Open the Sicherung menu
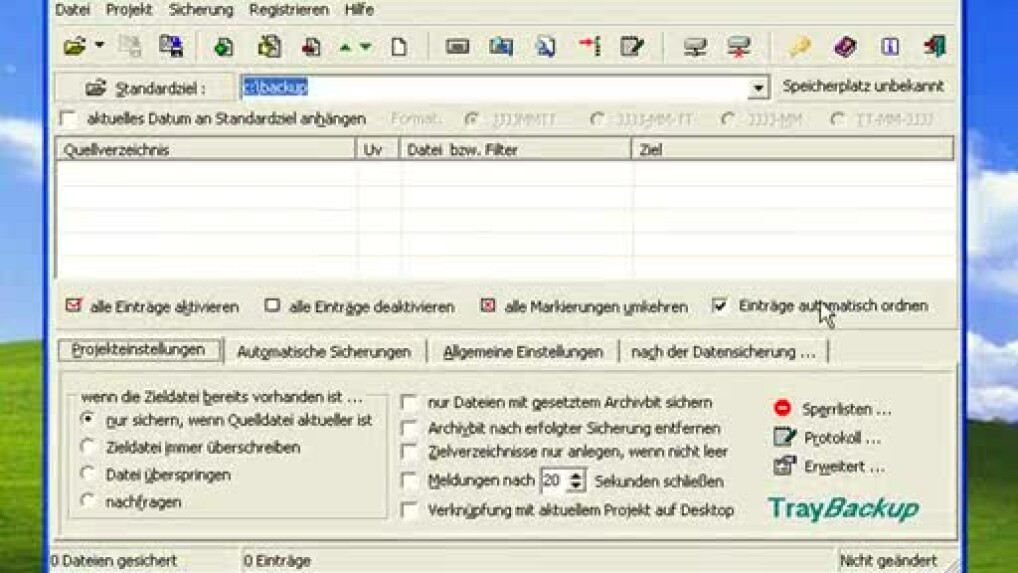 point(200,10)
